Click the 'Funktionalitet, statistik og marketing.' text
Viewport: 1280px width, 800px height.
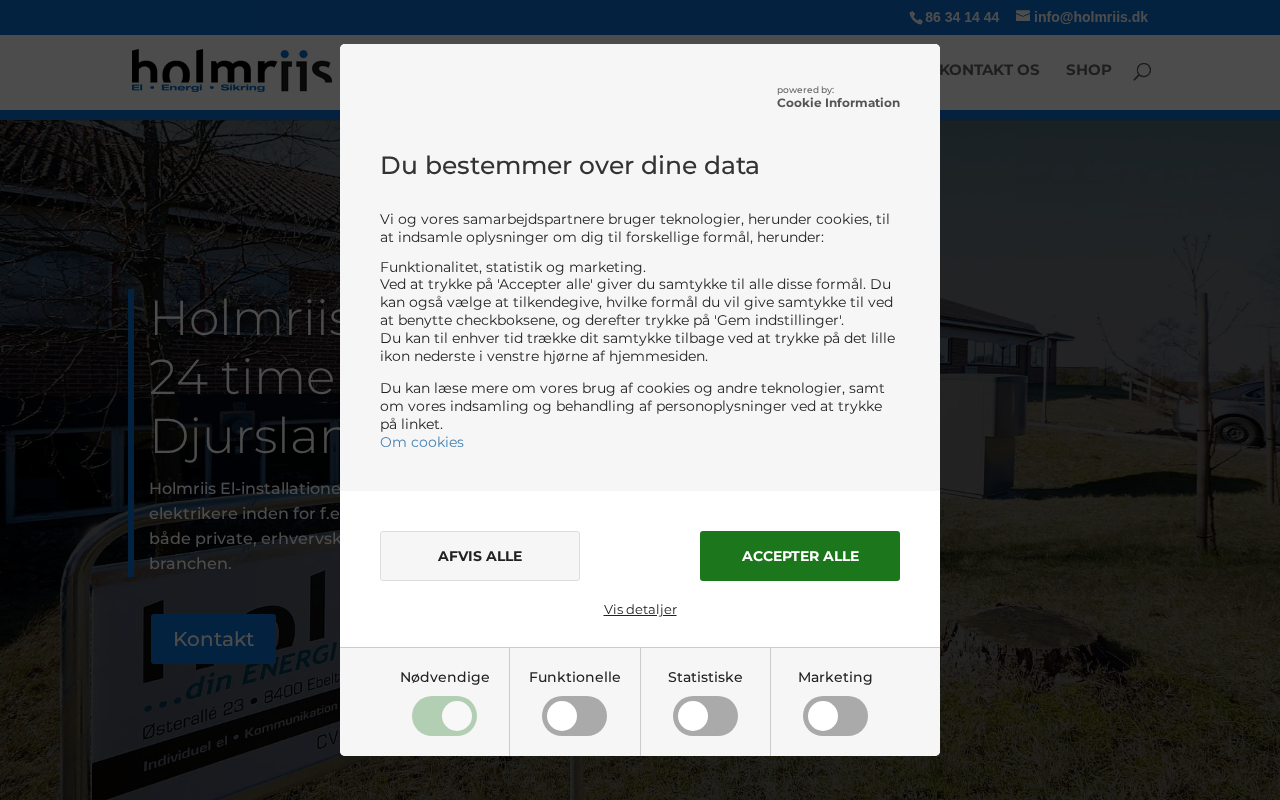[513, 267]
